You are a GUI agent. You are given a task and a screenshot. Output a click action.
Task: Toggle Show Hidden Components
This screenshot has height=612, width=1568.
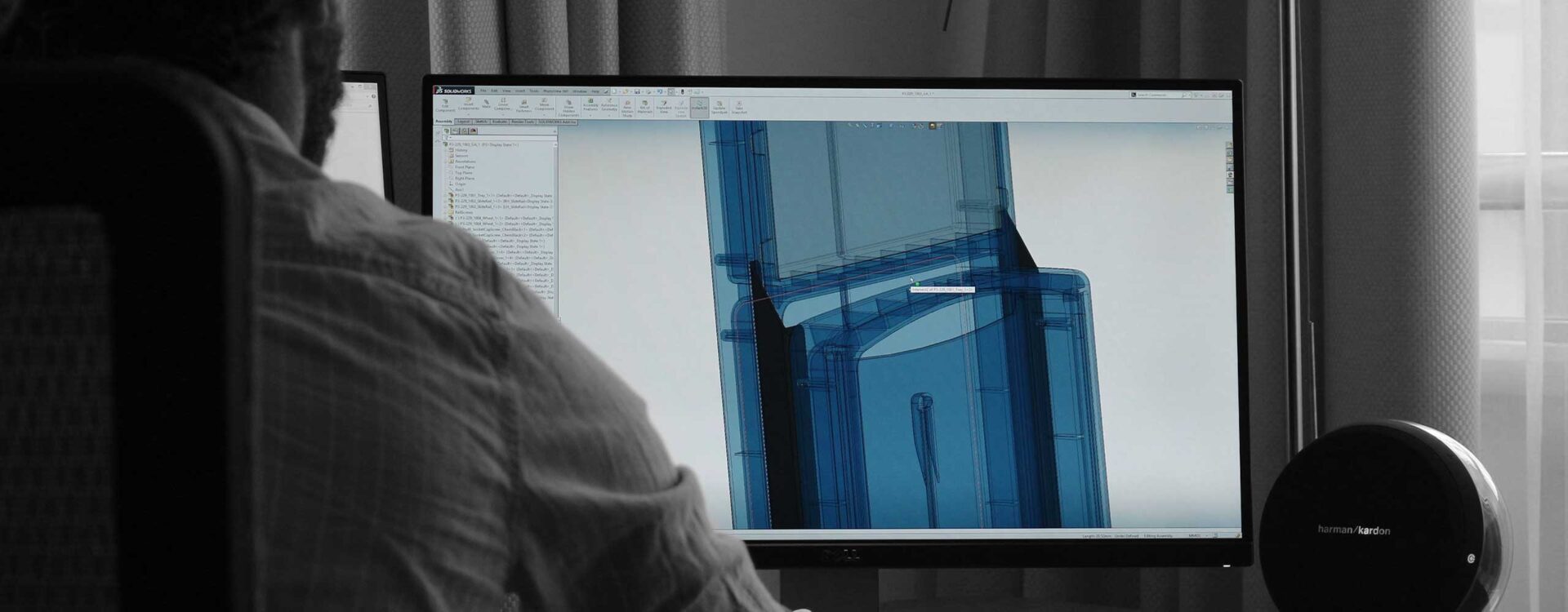coord(568,109)
